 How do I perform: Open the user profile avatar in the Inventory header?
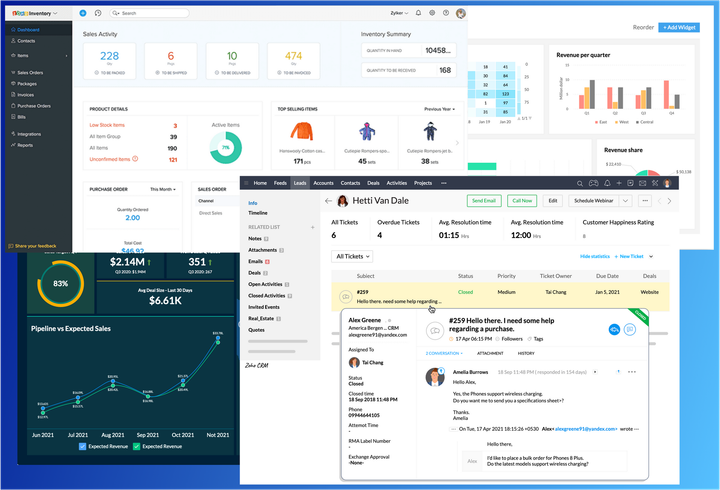[x=461, y=13]
